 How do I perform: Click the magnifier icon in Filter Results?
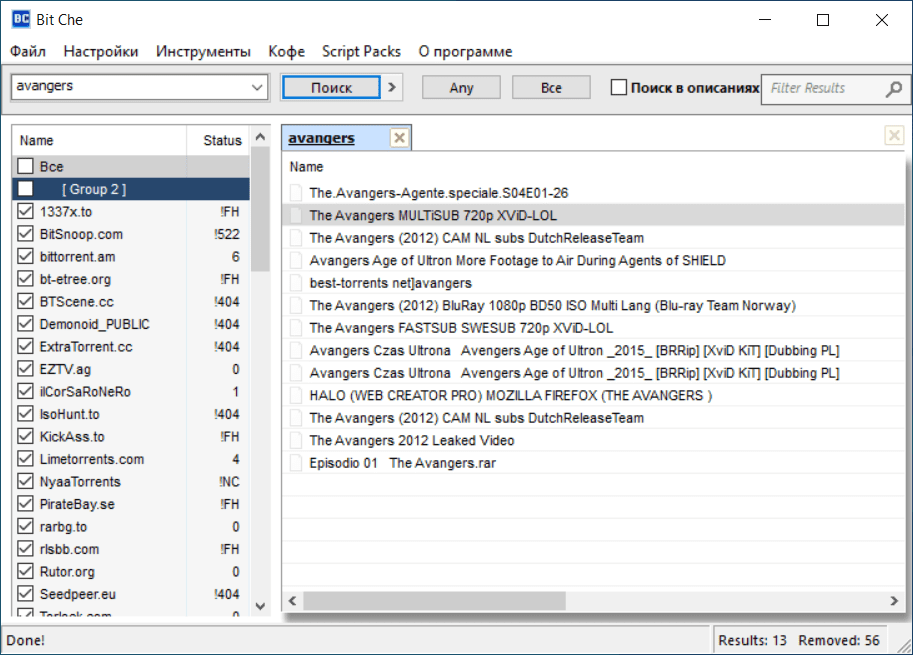893,88
